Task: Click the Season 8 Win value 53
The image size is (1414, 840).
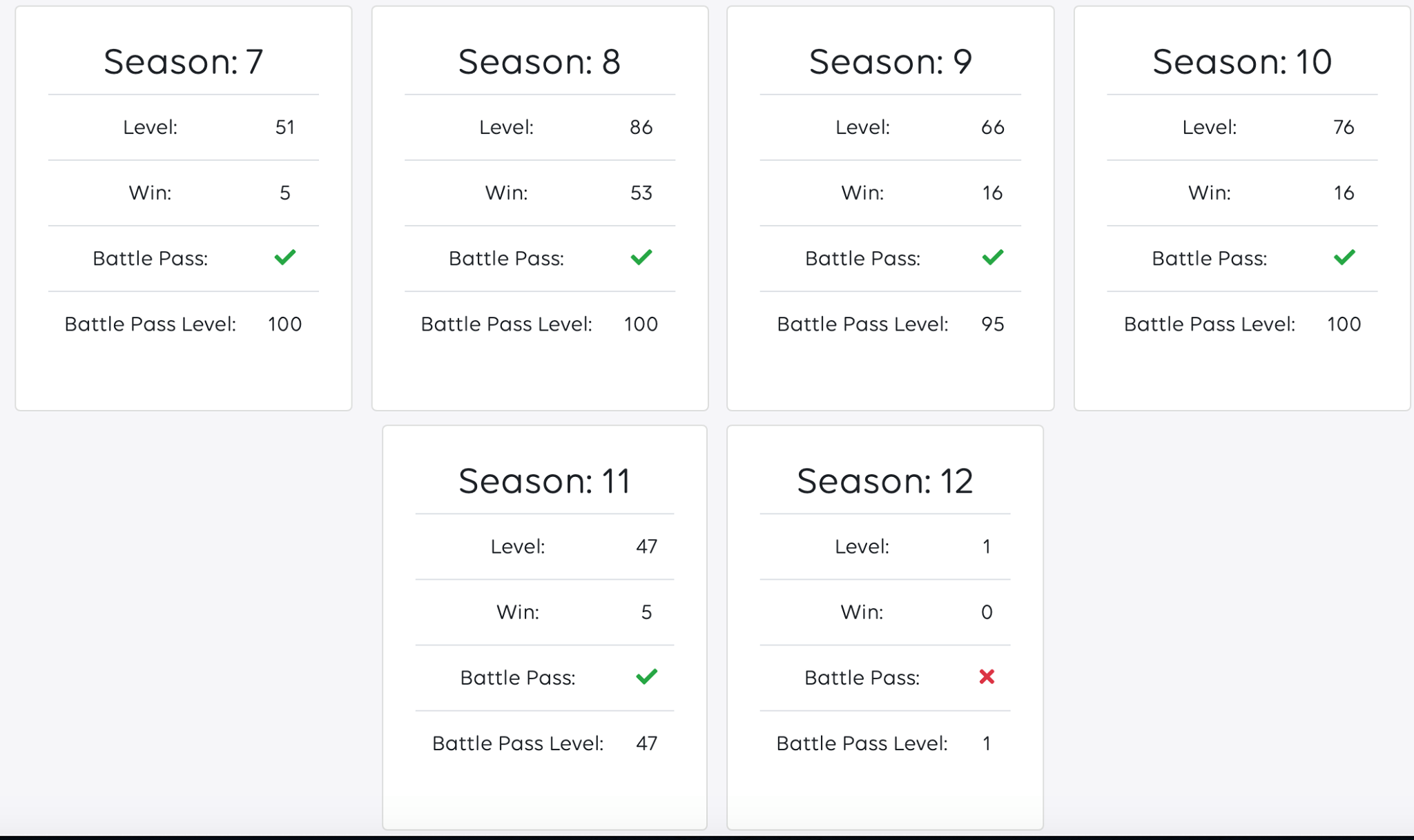Action: (x=641, y=193)
